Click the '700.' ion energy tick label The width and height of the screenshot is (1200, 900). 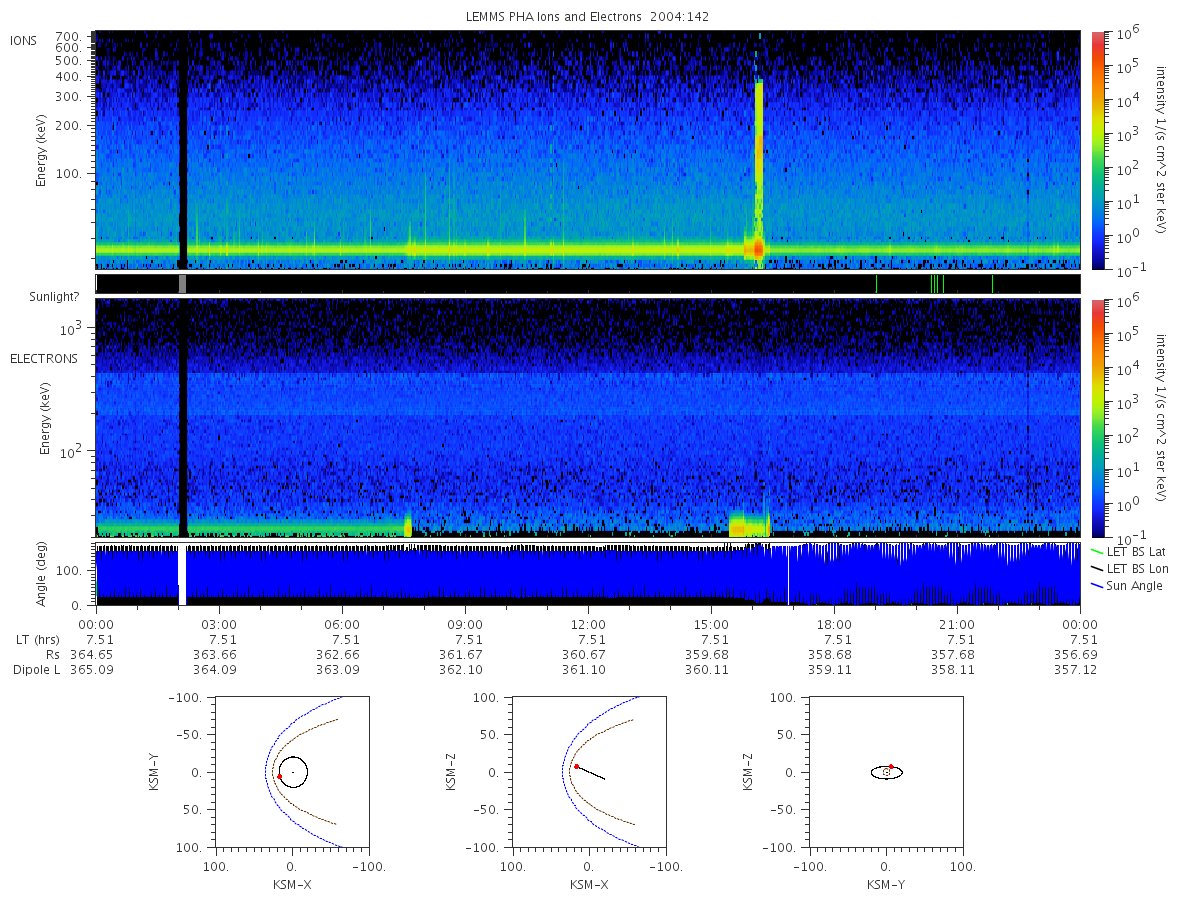pyautogui.click(x=70, y=35)
